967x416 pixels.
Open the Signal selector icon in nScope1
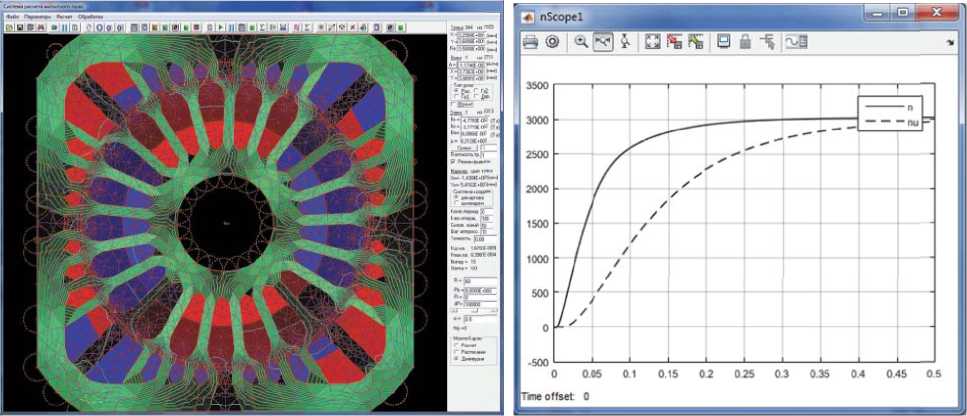coord(766,42)
